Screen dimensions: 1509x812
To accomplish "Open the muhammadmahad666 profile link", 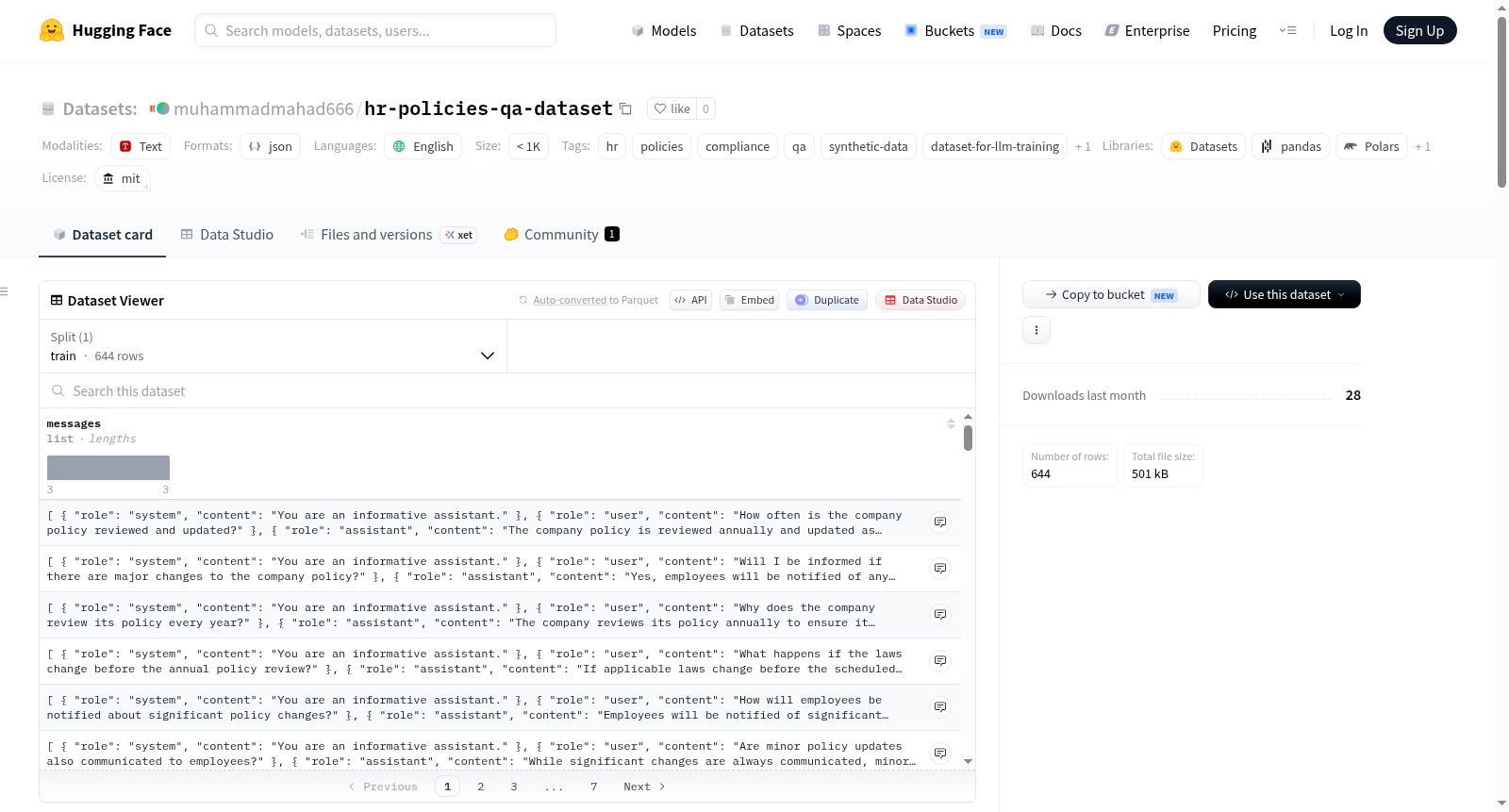I will pyautogui.click(x=263, y=108).
